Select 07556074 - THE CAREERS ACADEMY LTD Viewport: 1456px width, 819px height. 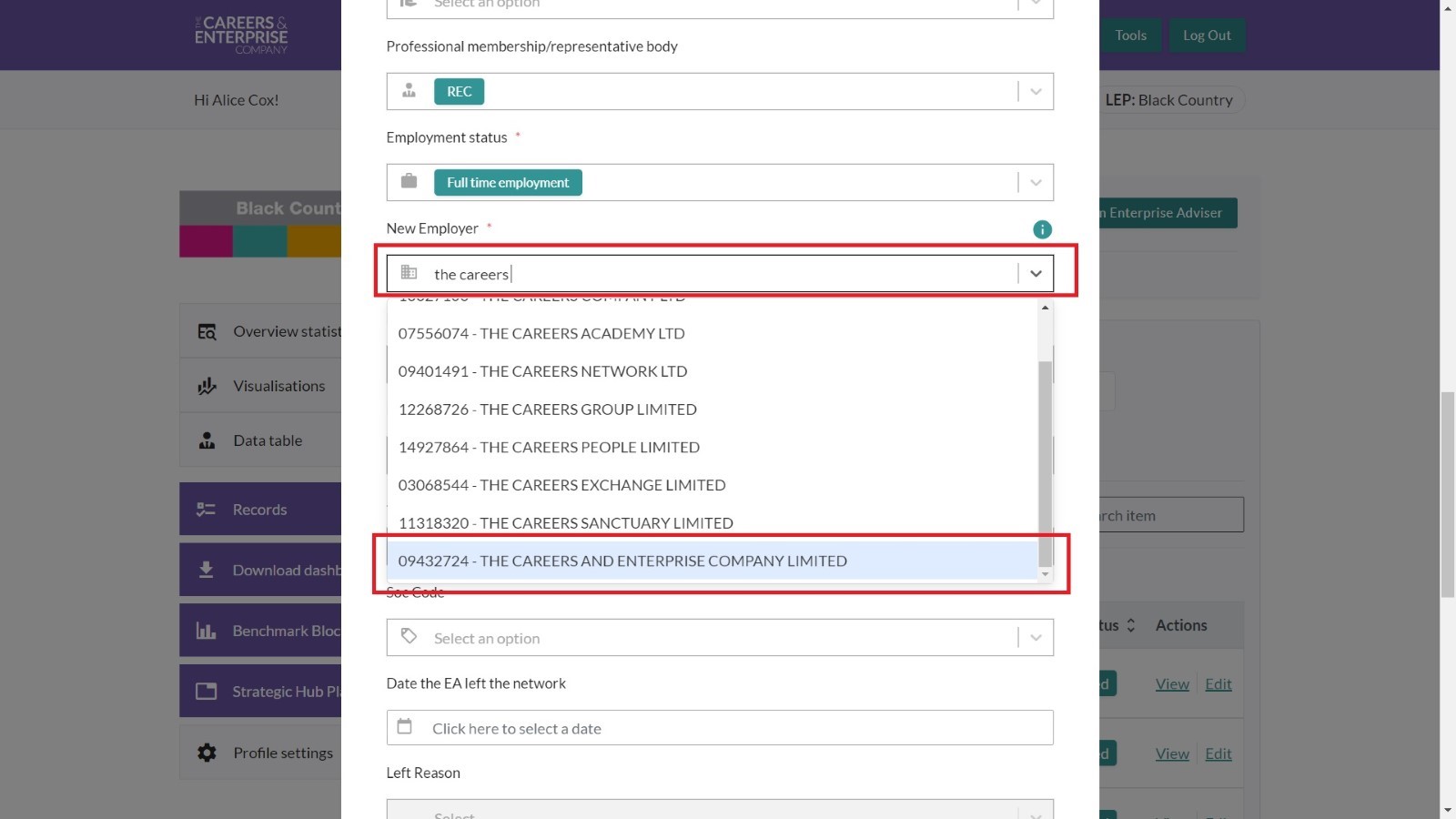[713, 333]
